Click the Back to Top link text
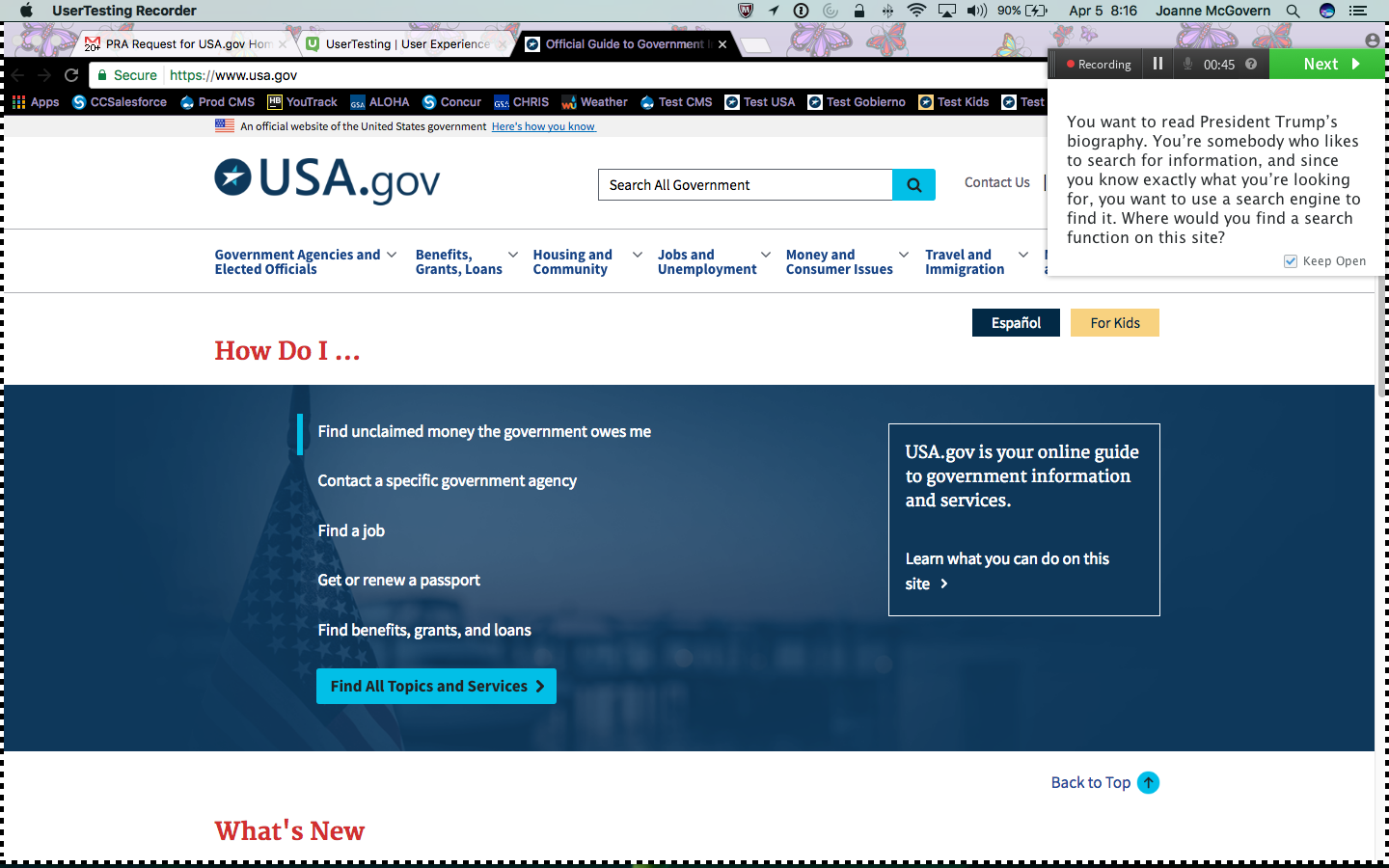1389x868 pixels. pos(1091,782)
